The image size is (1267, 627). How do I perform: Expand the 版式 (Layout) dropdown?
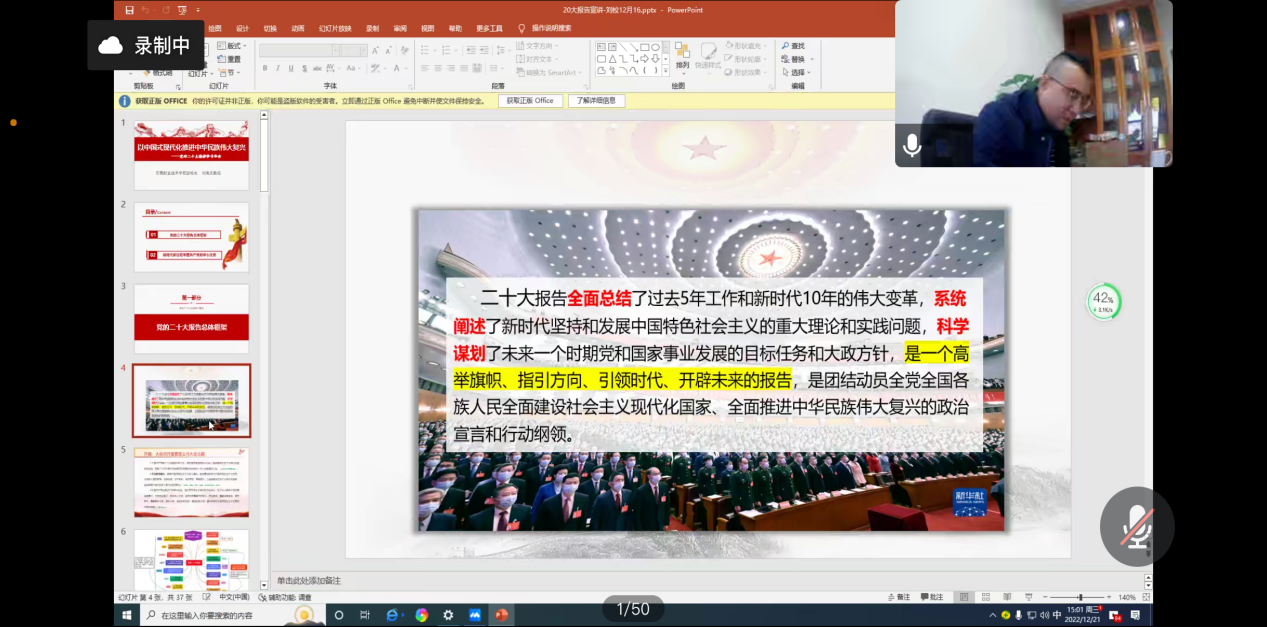(236, 46)
